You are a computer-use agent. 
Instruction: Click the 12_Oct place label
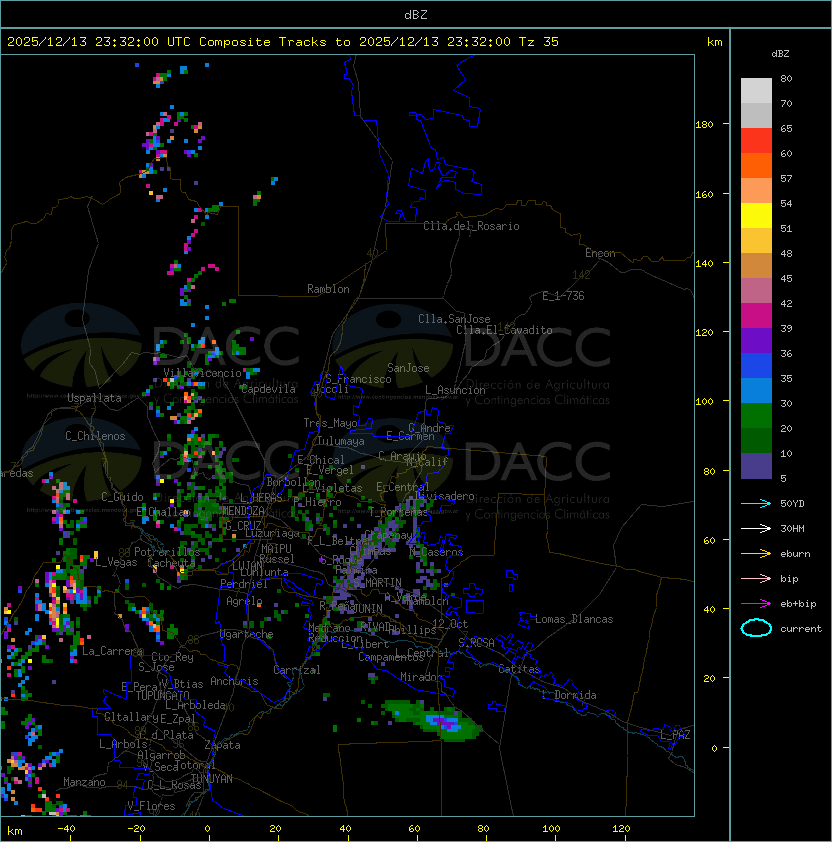click(x=450, y=625)
